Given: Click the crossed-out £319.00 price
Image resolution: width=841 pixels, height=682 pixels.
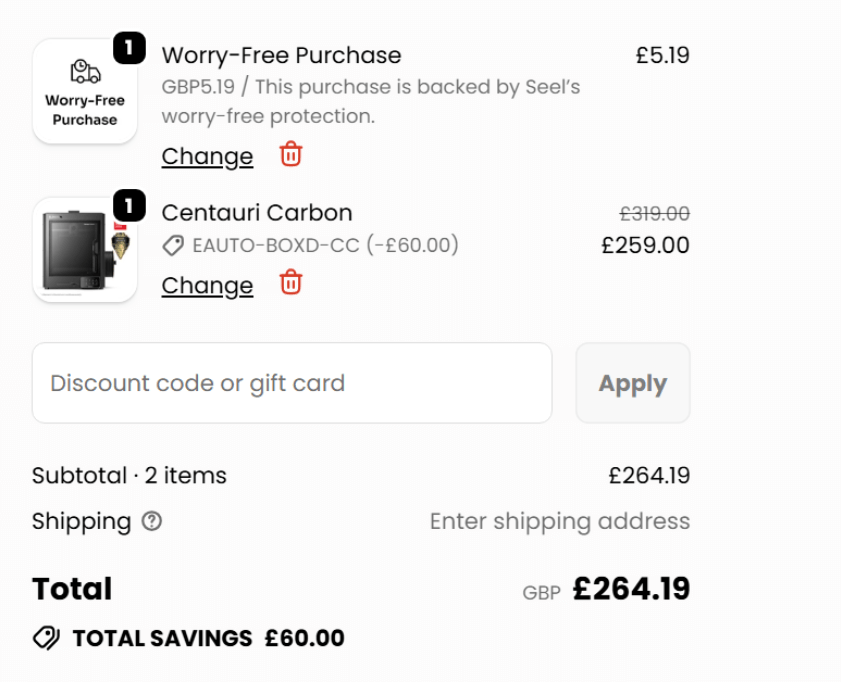Looking at the screenshot, I should (656, 213).
